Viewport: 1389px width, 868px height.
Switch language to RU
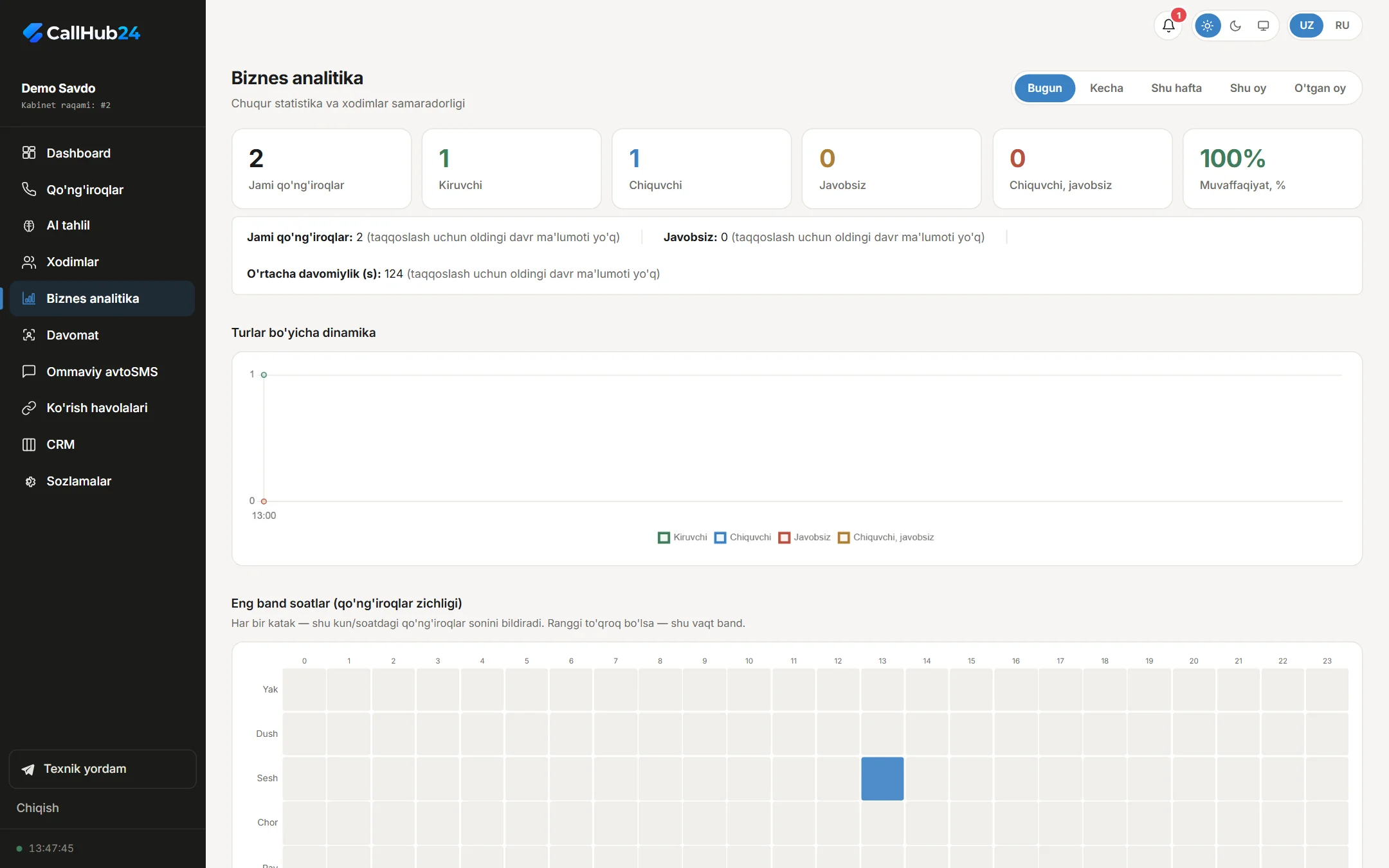click(1342, 26)
